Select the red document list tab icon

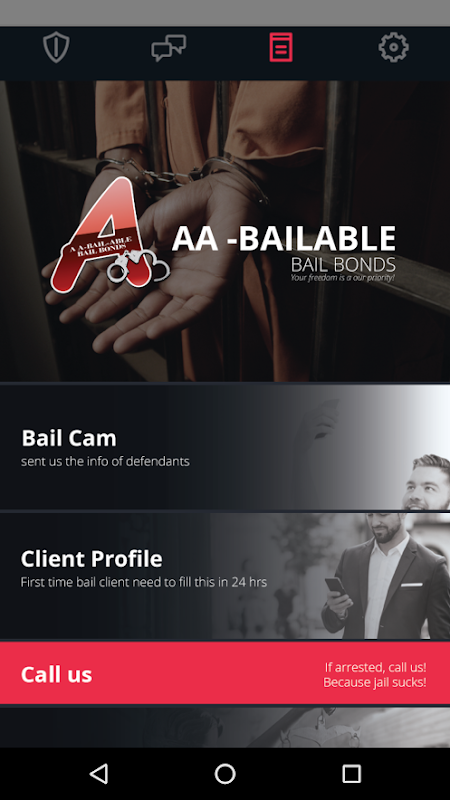(281, 47)
